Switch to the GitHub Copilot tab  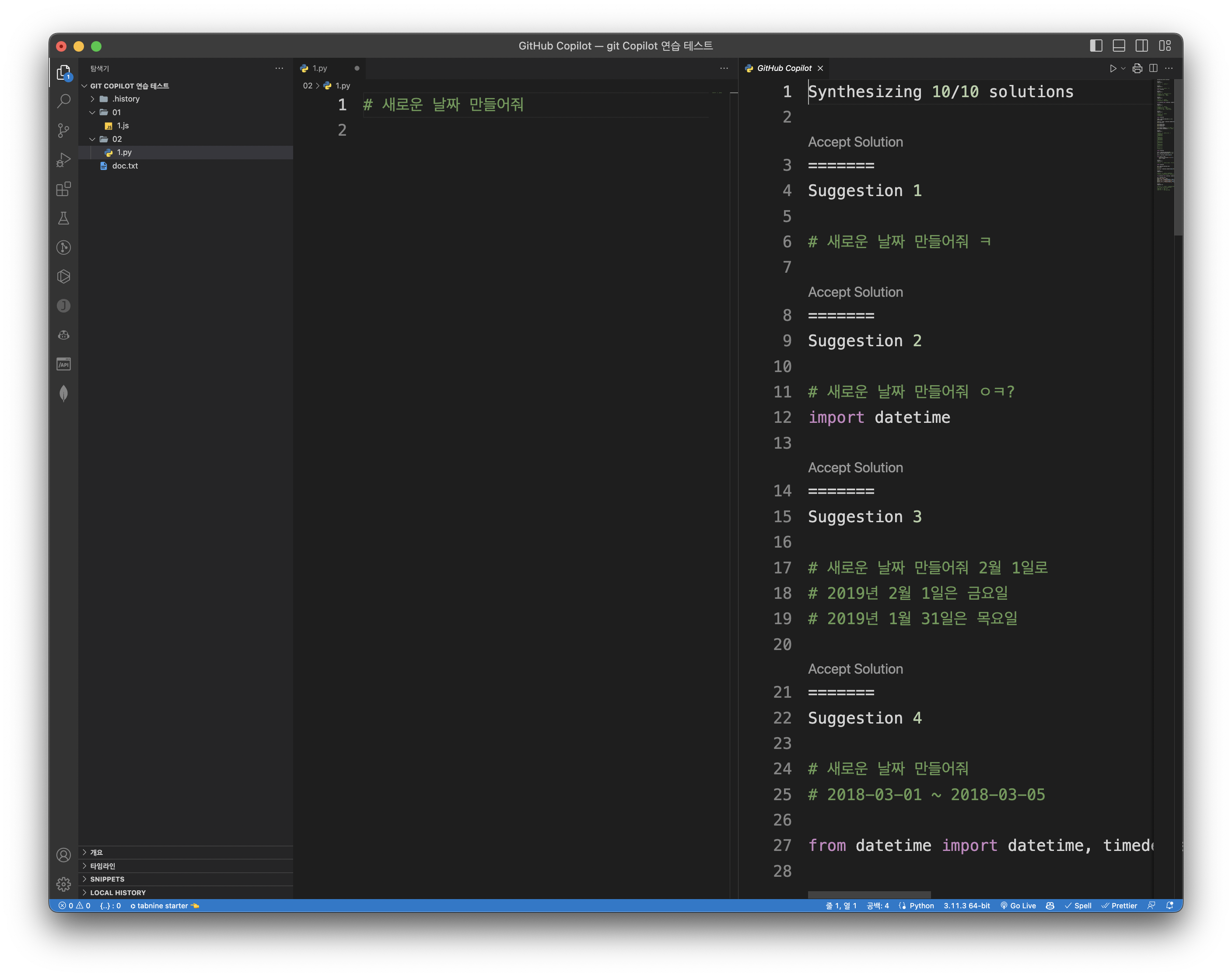pyautogui.click(x=784, y=68)
